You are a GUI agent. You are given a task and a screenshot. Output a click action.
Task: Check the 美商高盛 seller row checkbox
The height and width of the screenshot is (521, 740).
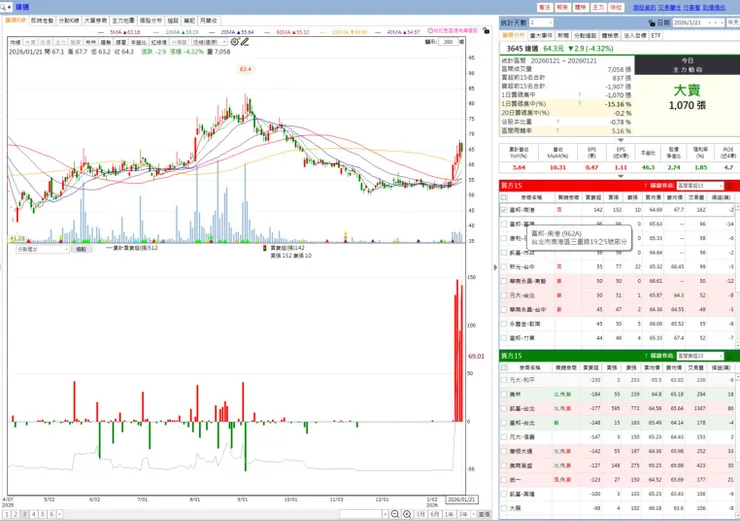click(504, 465)
